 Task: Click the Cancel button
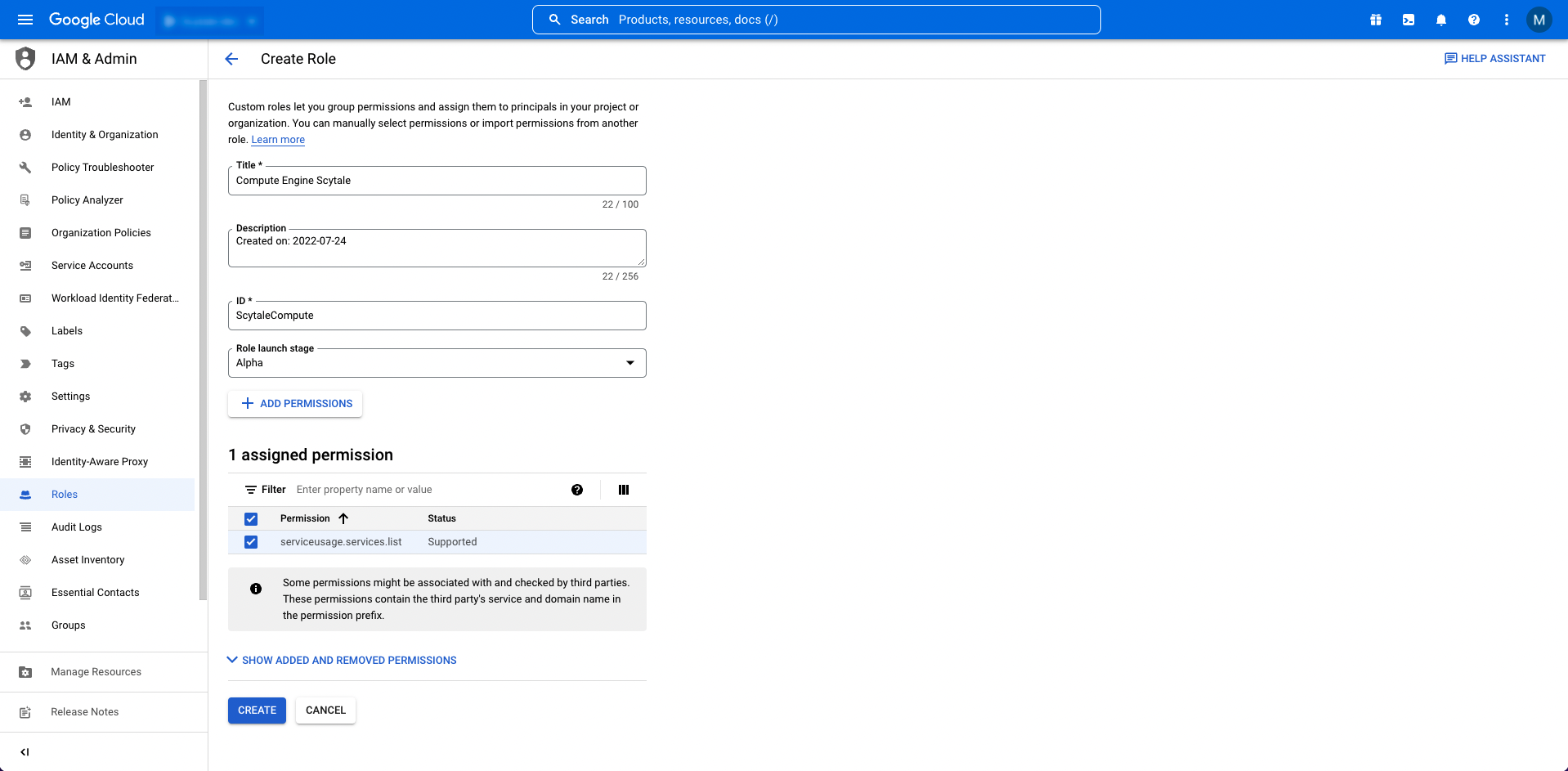click(325, 710)
